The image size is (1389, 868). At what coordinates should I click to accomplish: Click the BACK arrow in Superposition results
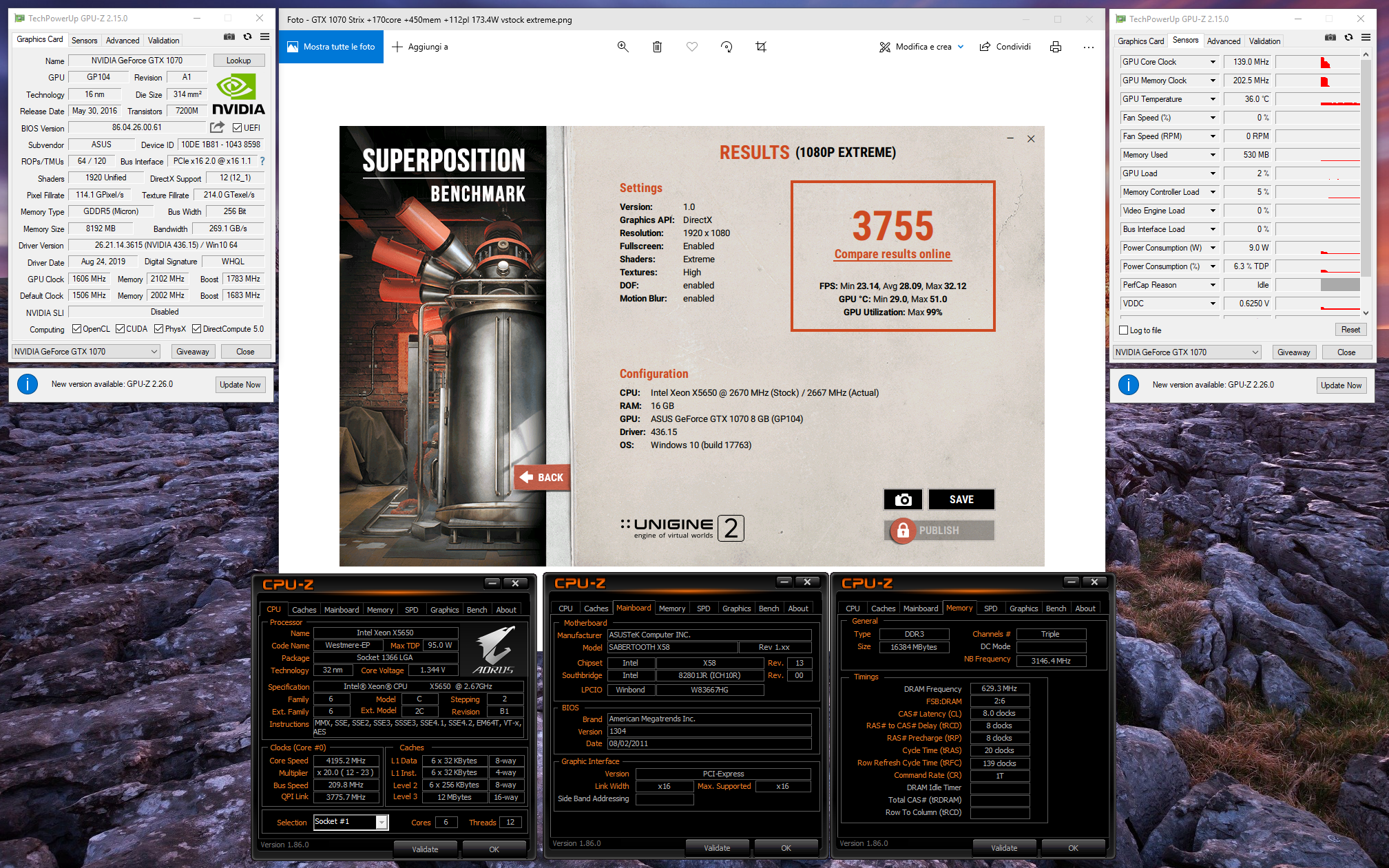click(x=527, y=477)
